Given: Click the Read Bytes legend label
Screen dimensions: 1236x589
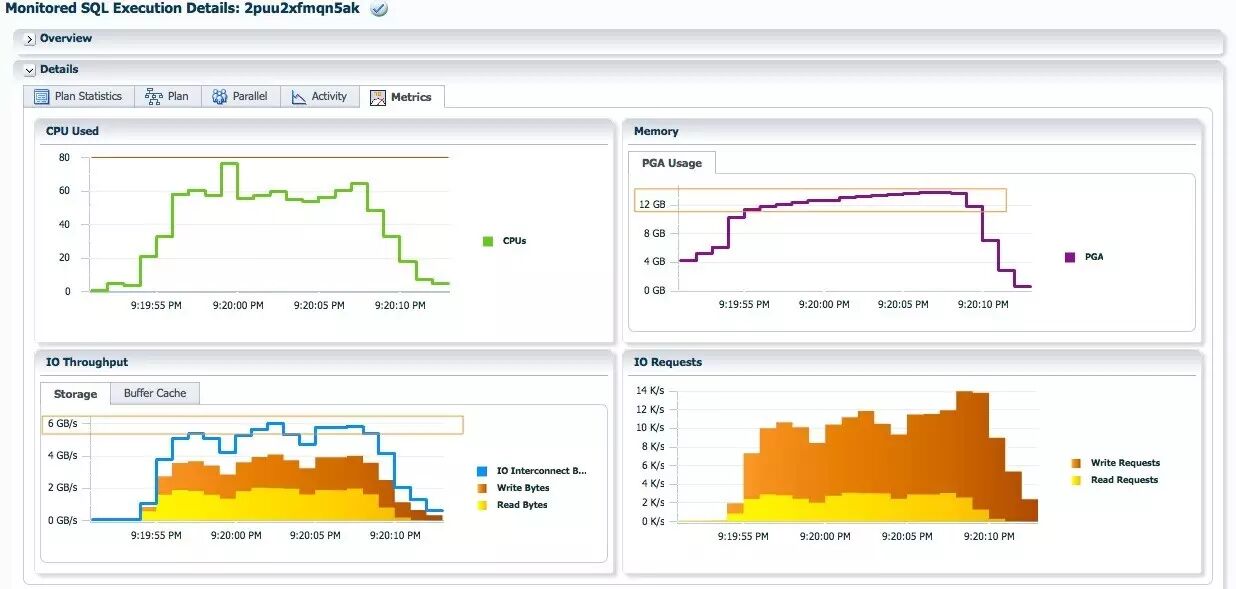Looking at the screenshot, I should [x=522, y=505].
